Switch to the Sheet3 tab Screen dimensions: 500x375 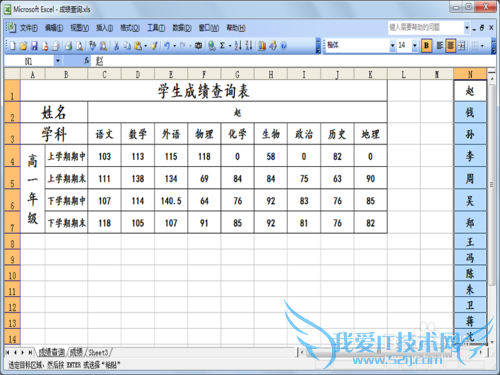click(x=98, y=352)
